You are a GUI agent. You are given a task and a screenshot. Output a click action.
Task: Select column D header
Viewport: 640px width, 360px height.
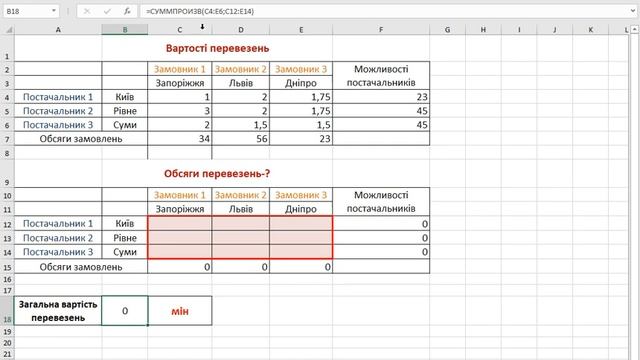point(241,30)
